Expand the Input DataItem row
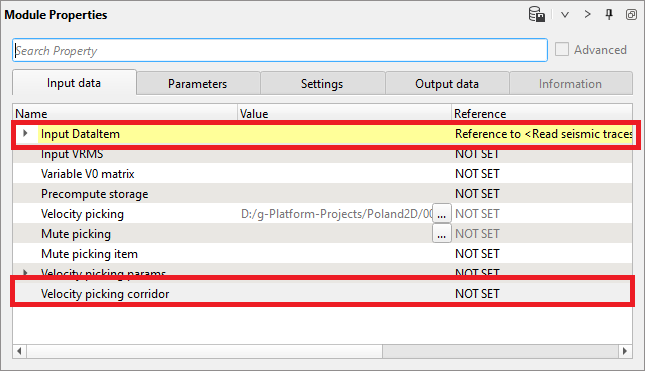The image size is (645, 371). tap(25, 133)
